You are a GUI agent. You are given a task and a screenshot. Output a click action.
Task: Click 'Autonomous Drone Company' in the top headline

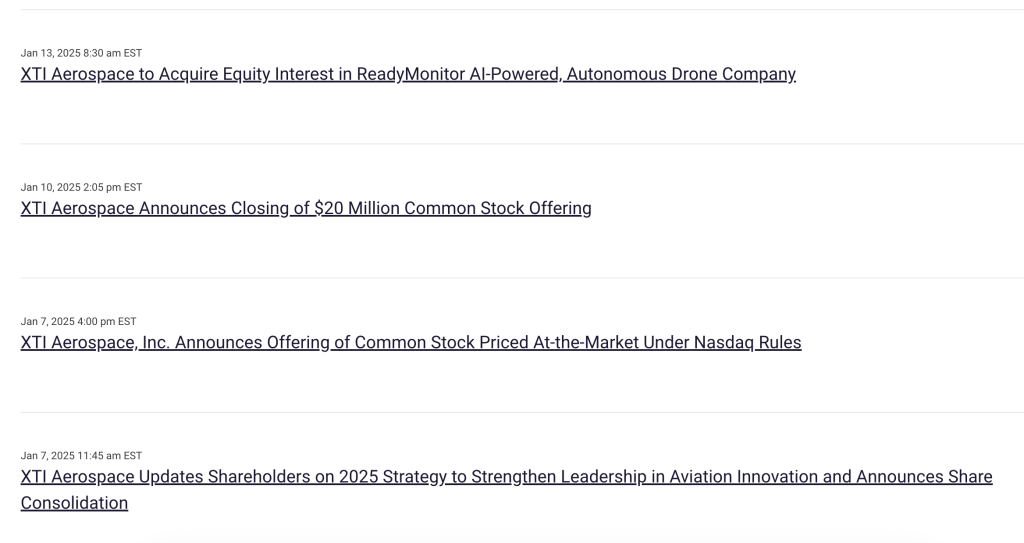pyautogui.click(x=681, y=74)
